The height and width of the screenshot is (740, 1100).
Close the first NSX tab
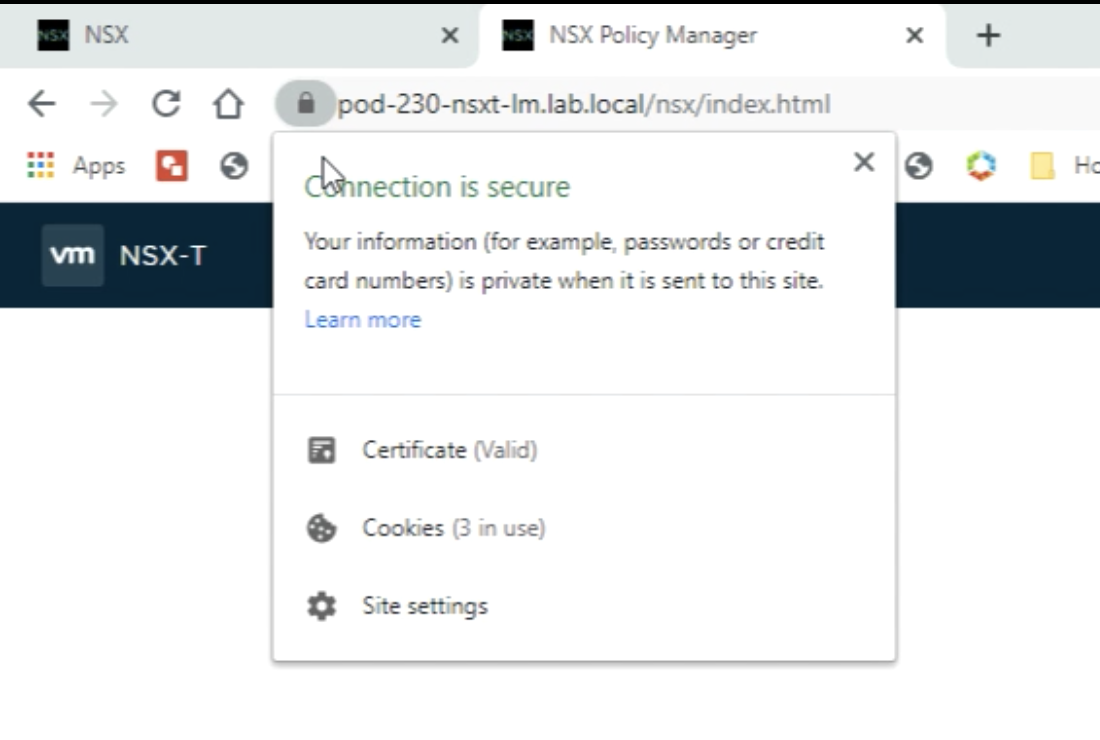tap(450, 35)
